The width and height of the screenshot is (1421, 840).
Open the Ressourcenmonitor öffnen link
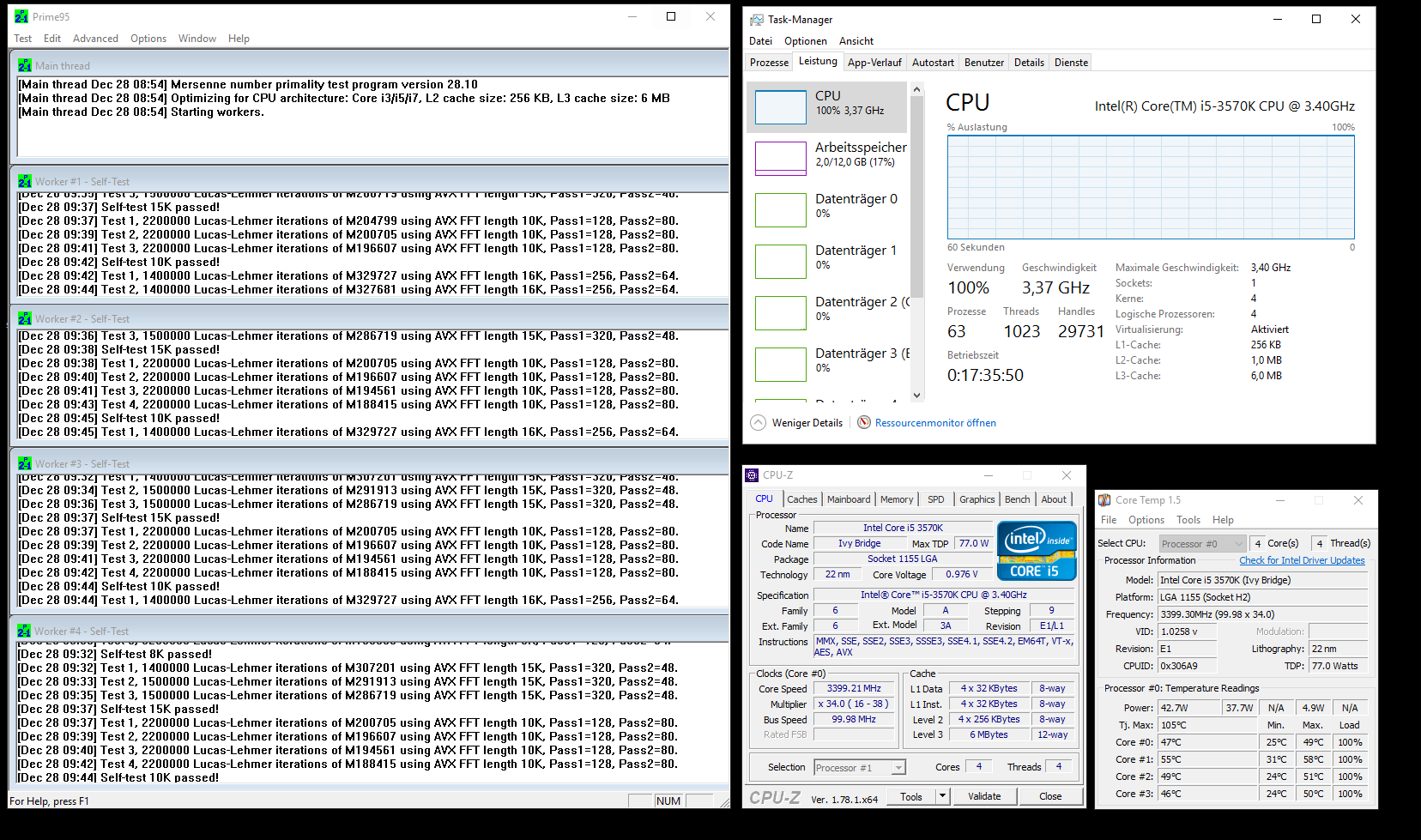point(935,423)
